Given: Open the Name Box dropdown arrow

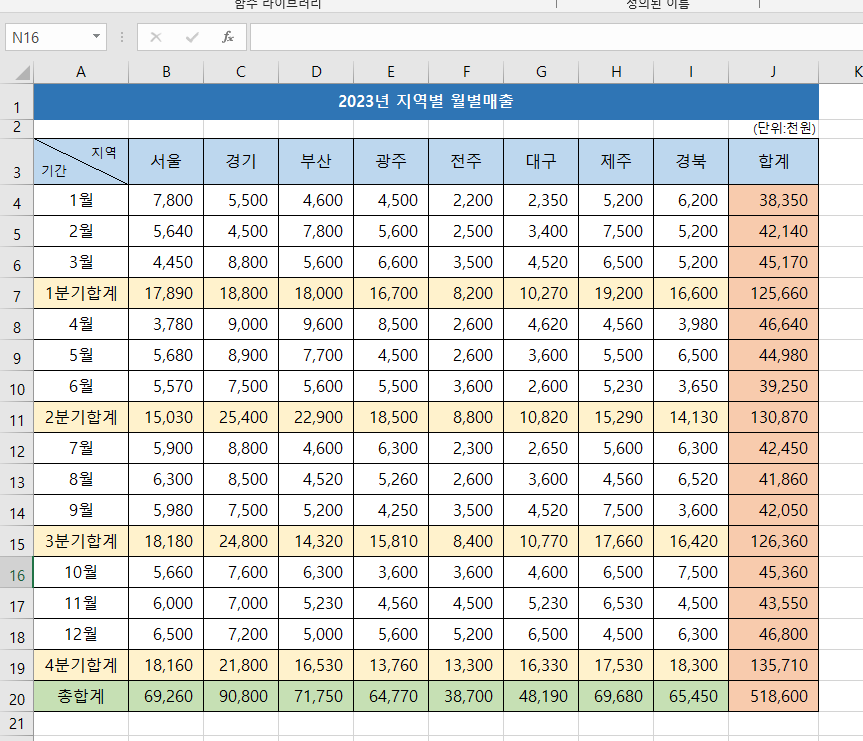Looking at the screenshot, I should tap(96, 37).
